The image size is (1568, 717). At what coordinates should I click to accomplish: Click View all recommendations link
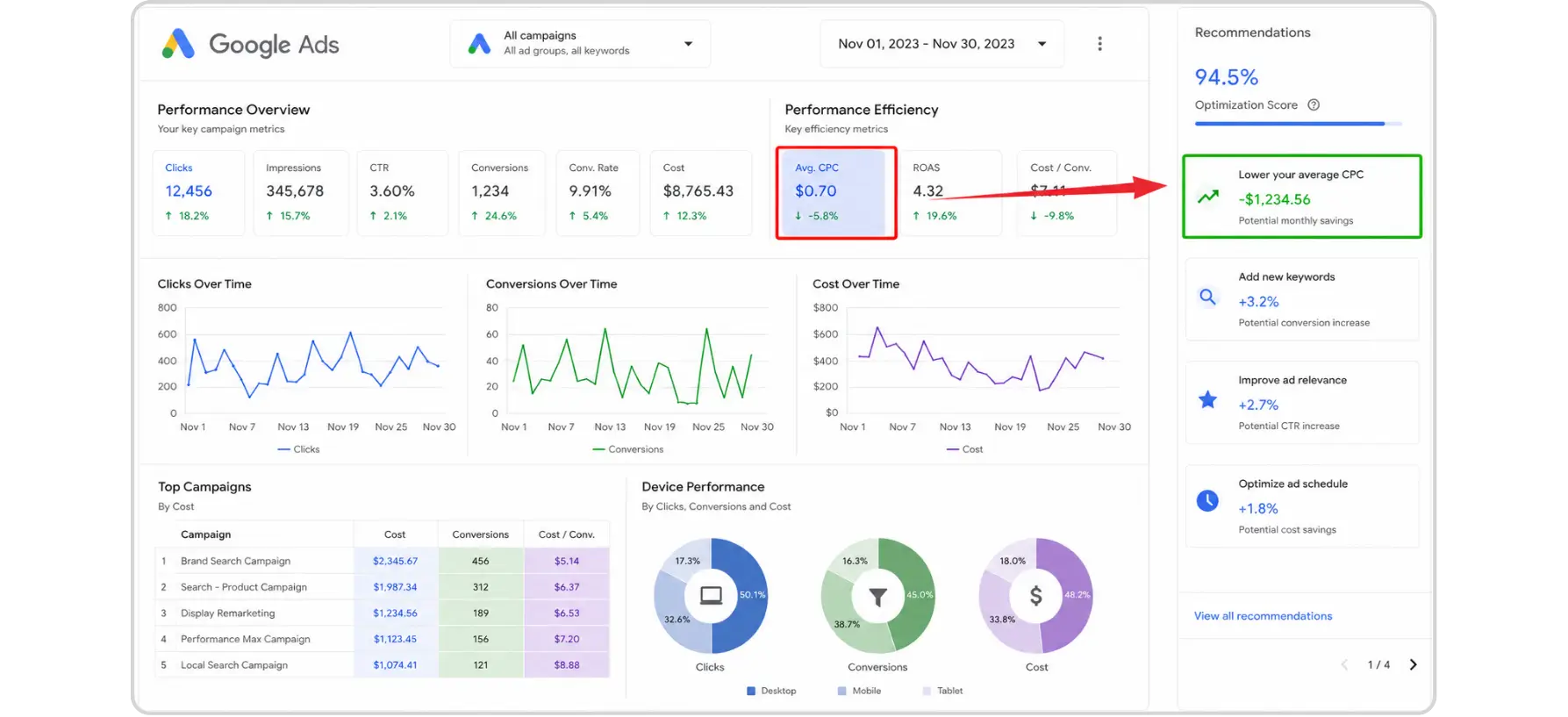point(1263,616)
